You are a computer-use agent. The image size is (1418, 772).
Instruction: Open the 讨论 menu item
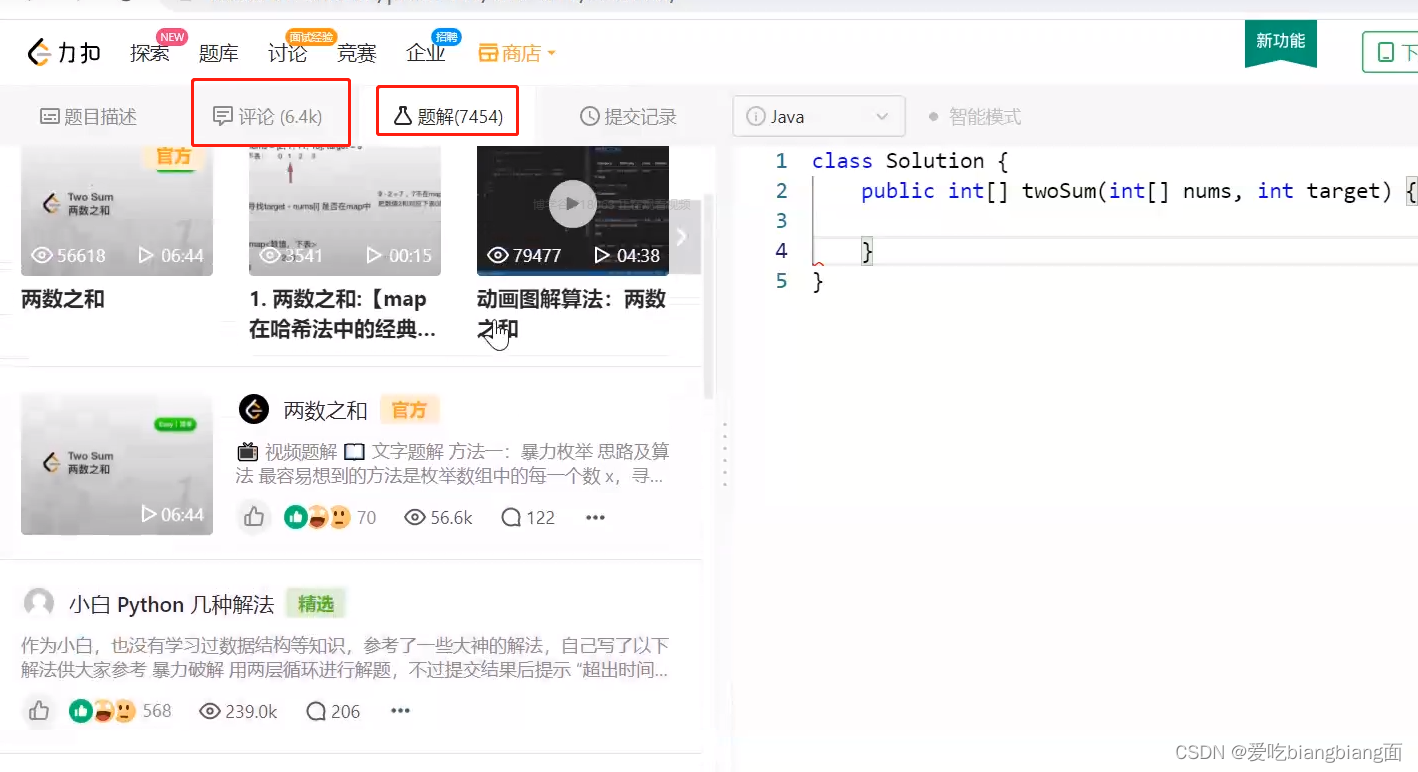288,53
